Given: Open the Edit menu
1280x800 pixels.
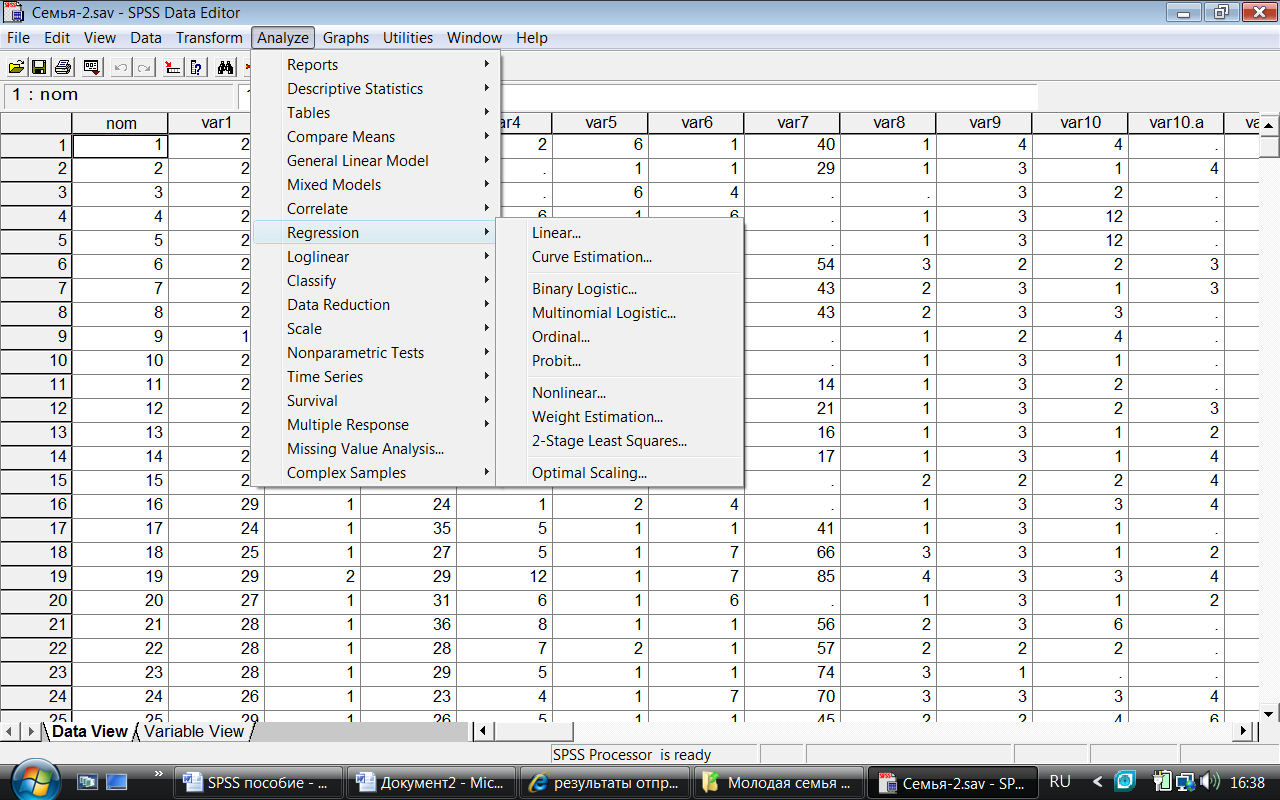Looking at the screenshot, I should click(57, 38).
